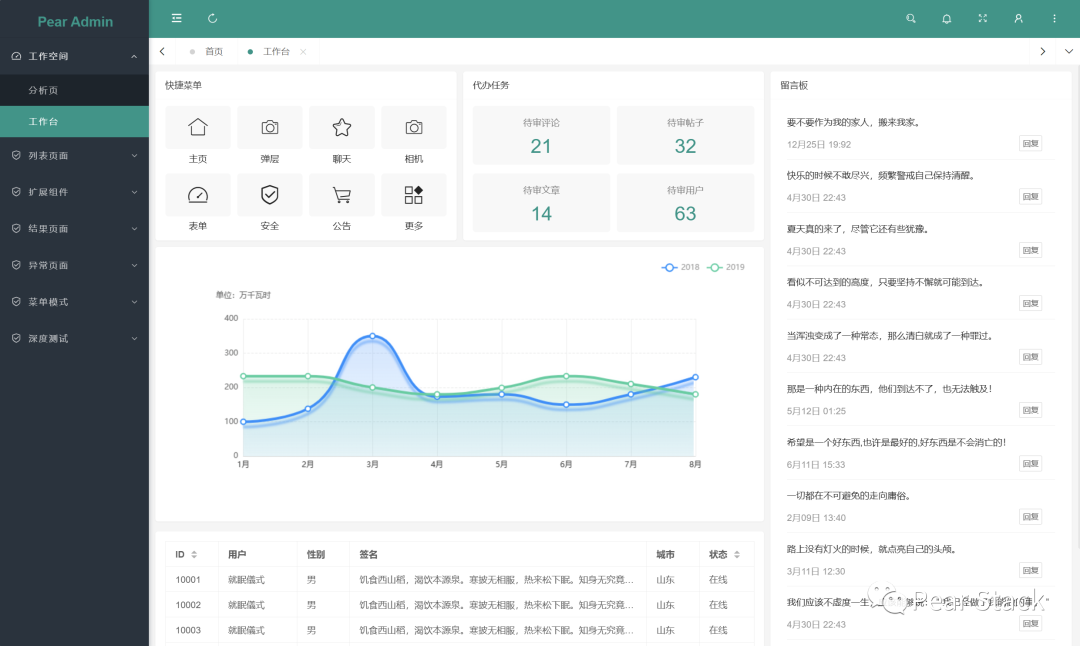Viewport: 1080px width, 646px height.
Task: Click the refresh icon in header
Action: [212, 19]
